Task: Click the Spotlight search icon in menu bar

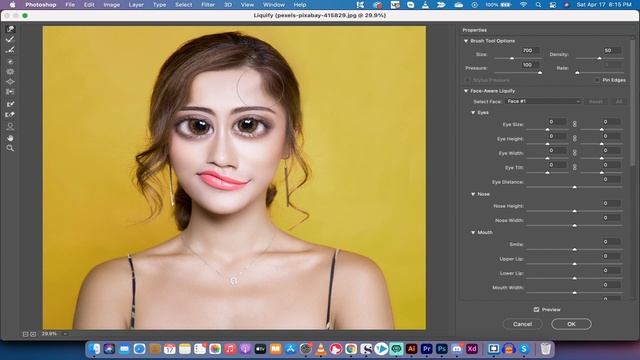Action: click(x=538, y=5)
